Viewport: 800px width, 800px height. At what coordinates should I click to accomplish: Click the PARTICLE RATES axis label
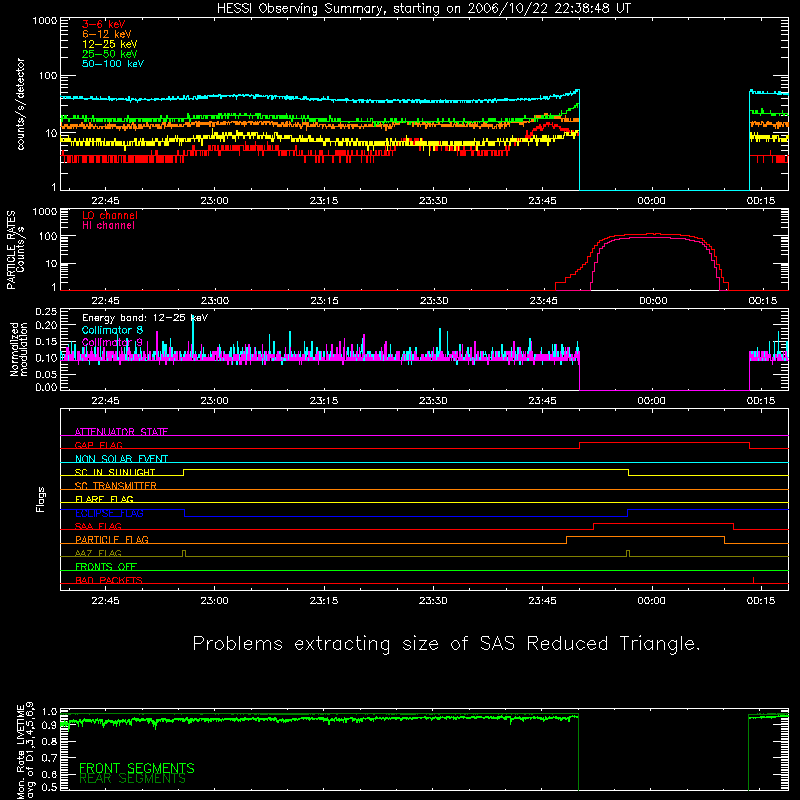point(15,250)
